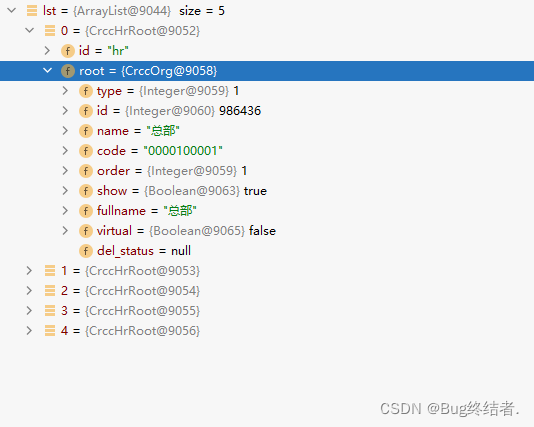Click the field icon of type

pyautogui.click(x=86, y=91)
